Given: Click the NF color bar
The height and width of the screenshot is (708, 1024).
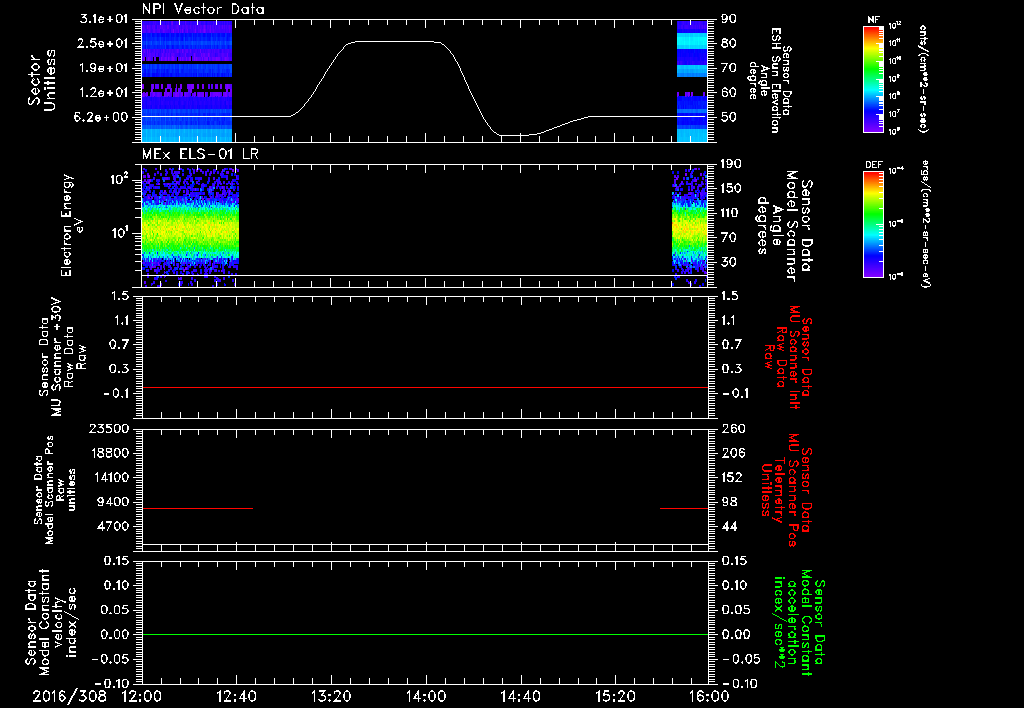Looking at the screenshot, I should pos(874,79).
